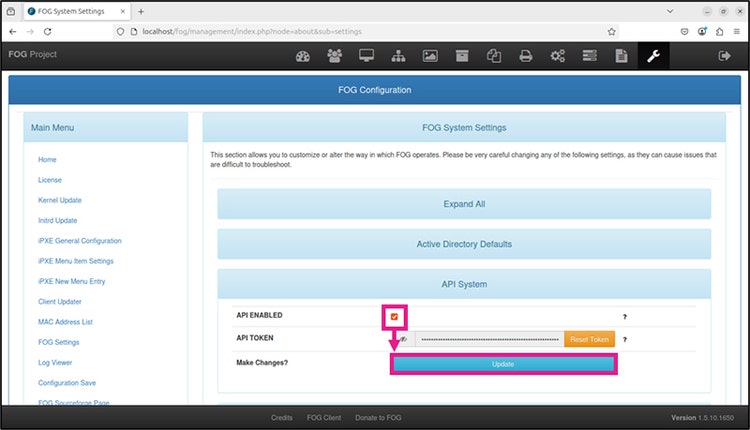Click the Reset Token button
Image resolution: width=750 pixels, height=430 pixels.
tap(589, 339)
